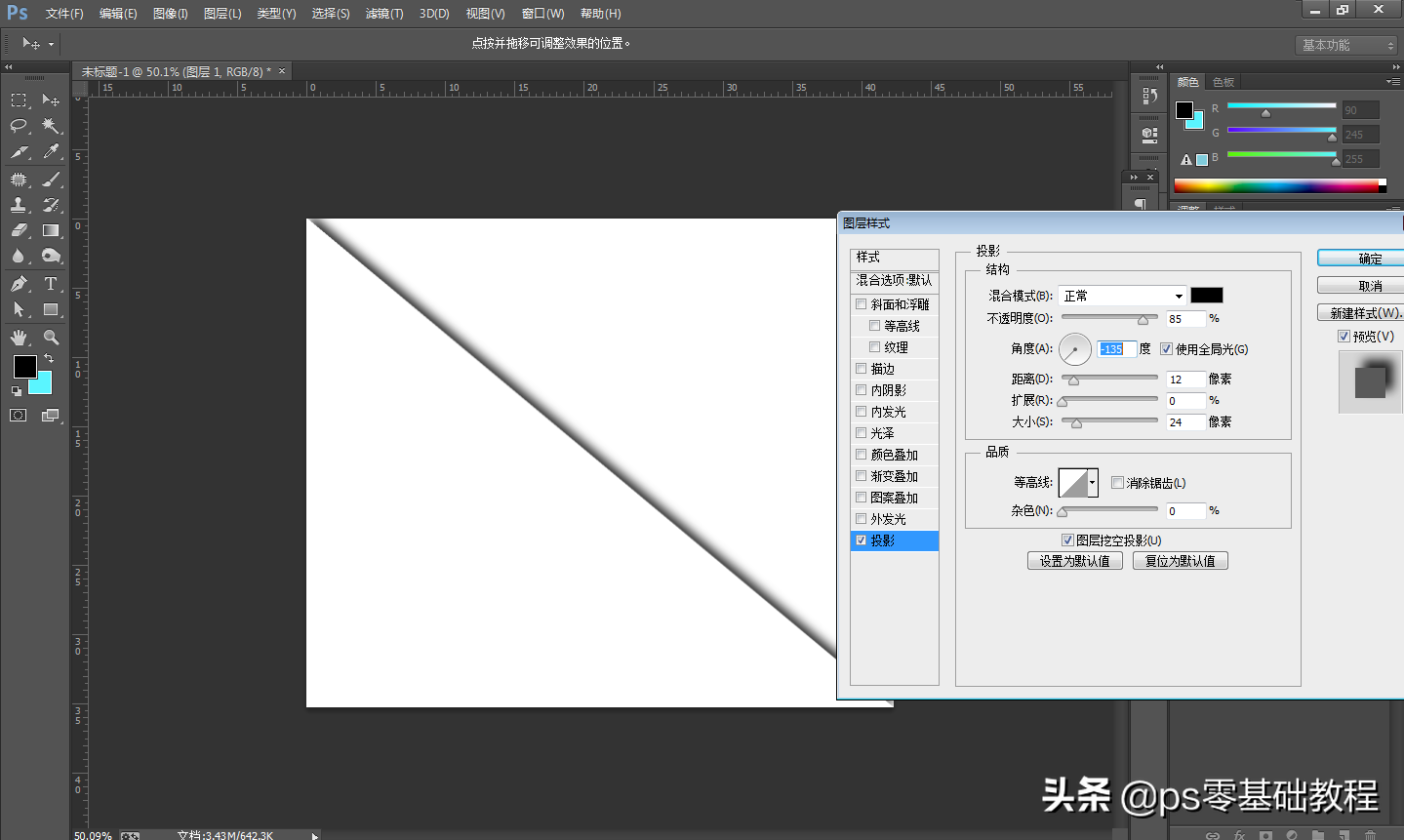
Task: Click the 角度 dial control
Action: [1074, 348]
